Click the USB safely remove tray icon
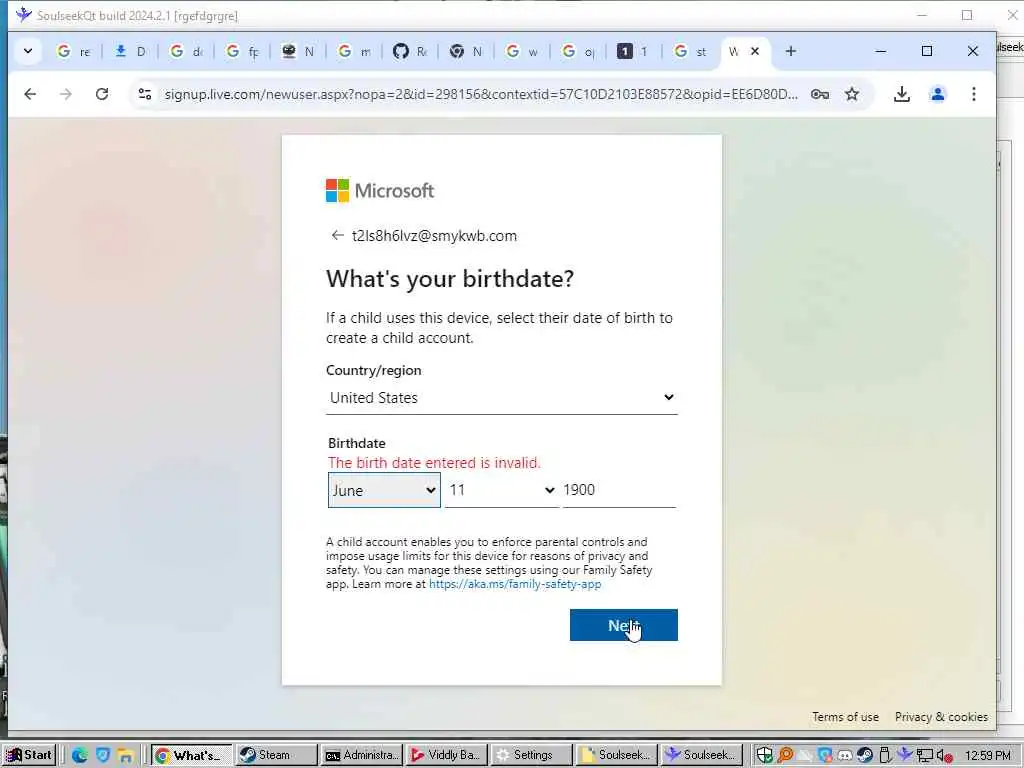Image resolution: width=1024 pixels, height=768 pixels. pyautogui.click(x=885, y=756)
